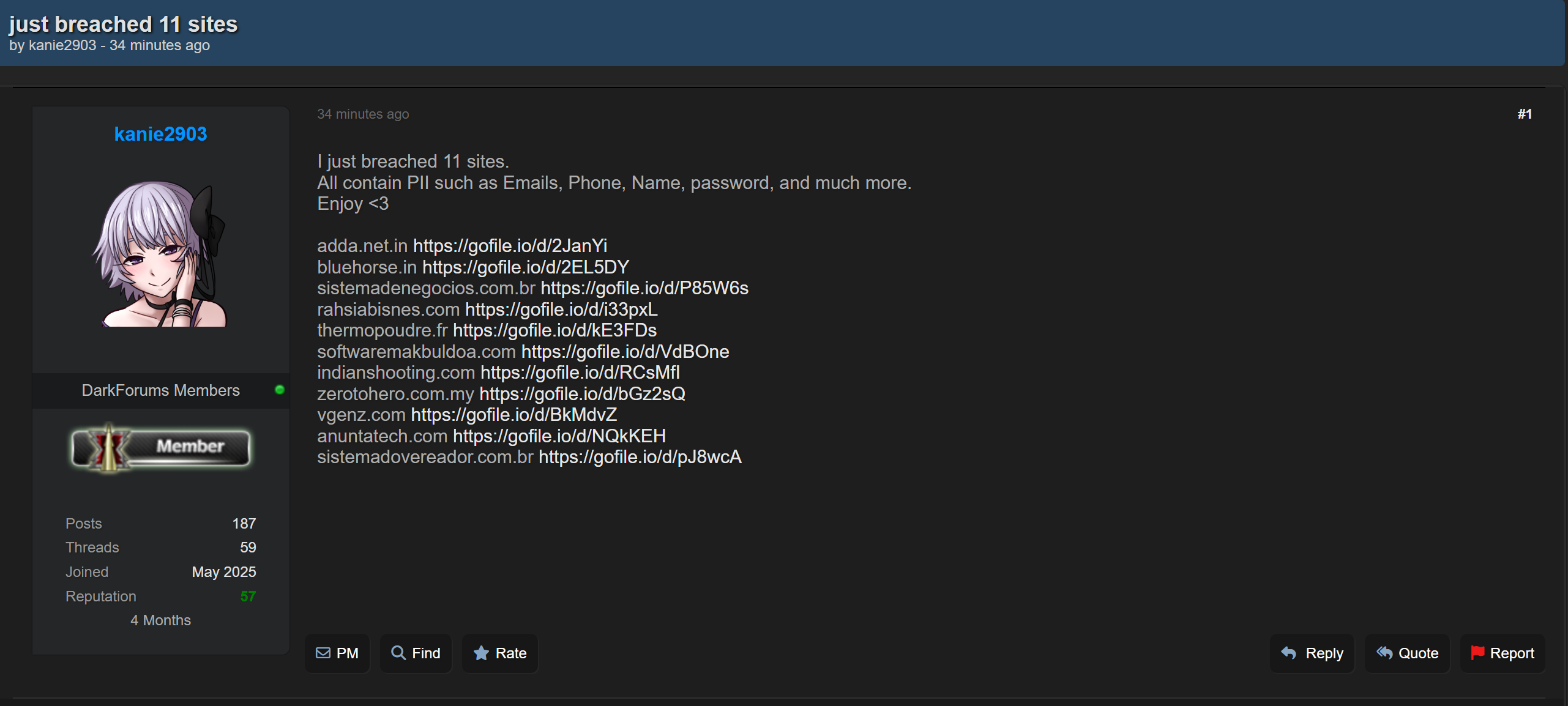This screenshot has width=1568, height=706.
Task: Click the star icon to rate post
Action: (481, 653)
